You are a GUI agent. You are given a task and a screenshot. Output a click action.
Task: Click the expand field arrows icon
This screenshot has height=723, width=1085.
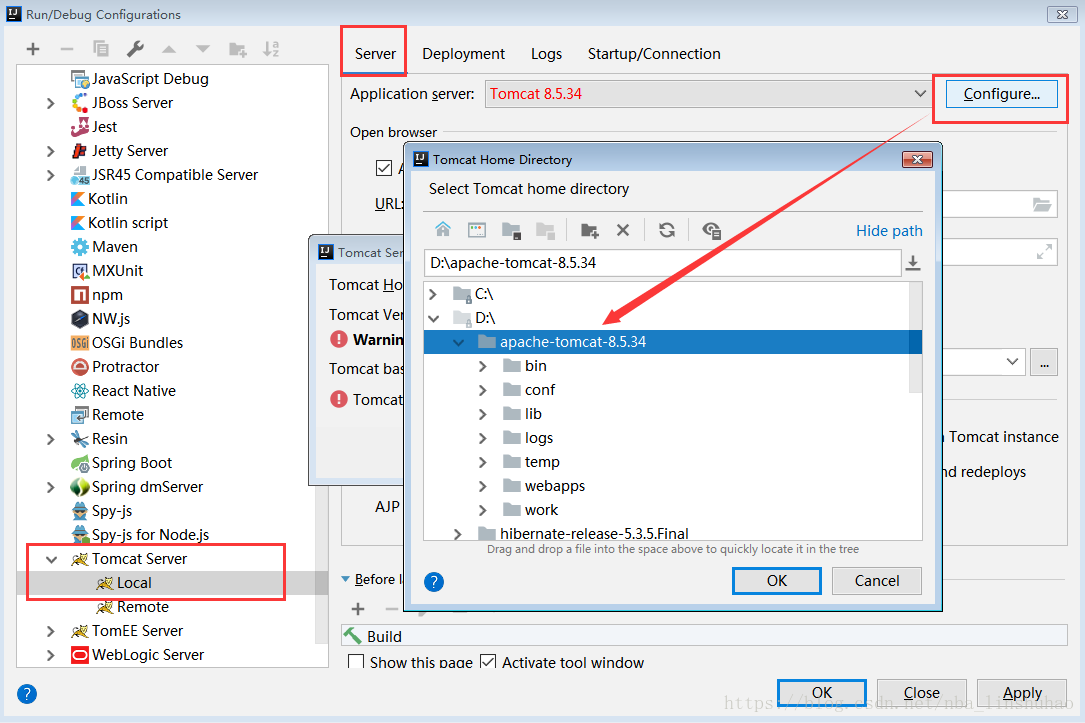(1044, 252)
